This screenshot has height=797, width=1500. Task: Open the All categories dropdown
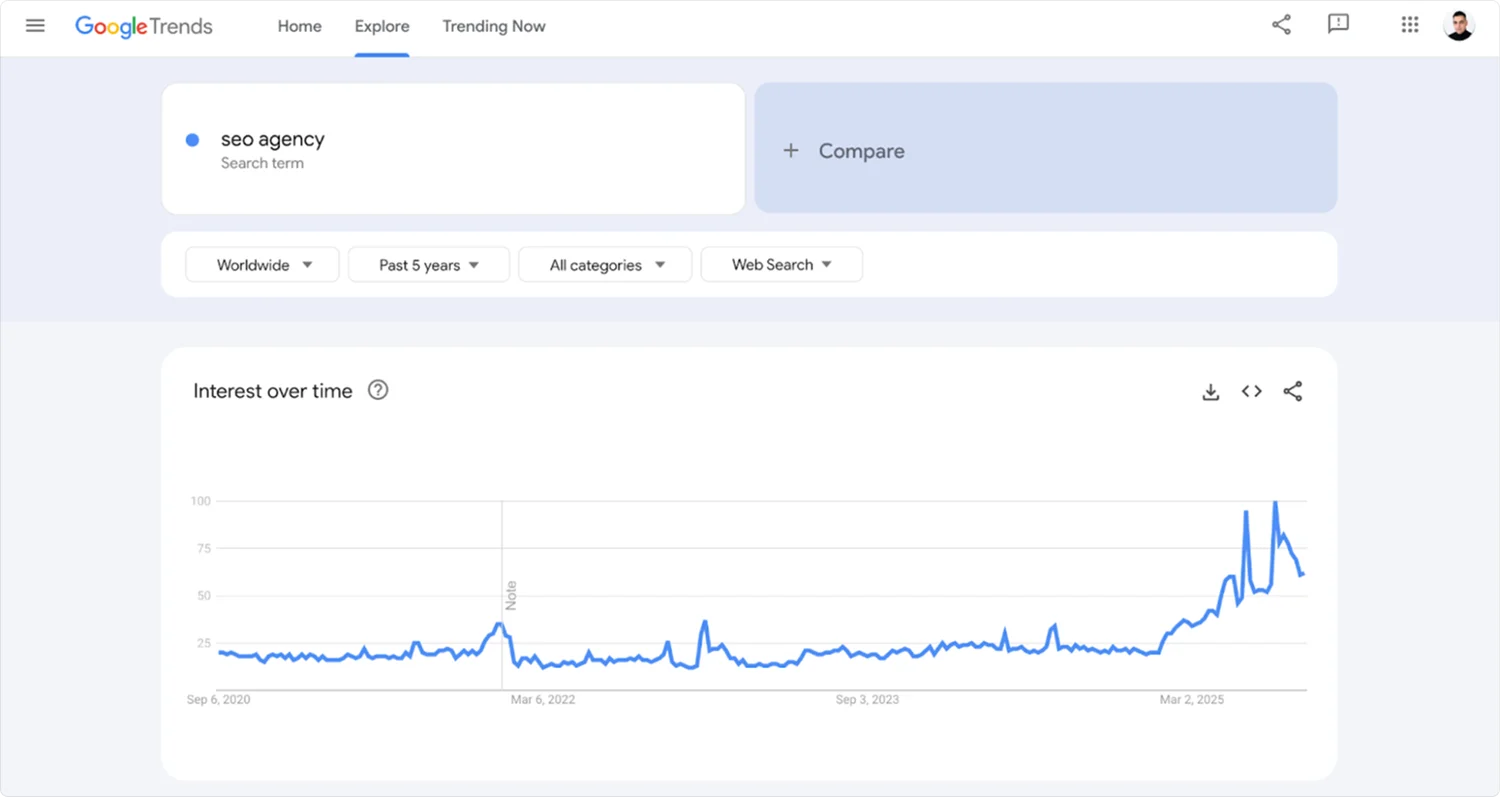coord(604,264)
